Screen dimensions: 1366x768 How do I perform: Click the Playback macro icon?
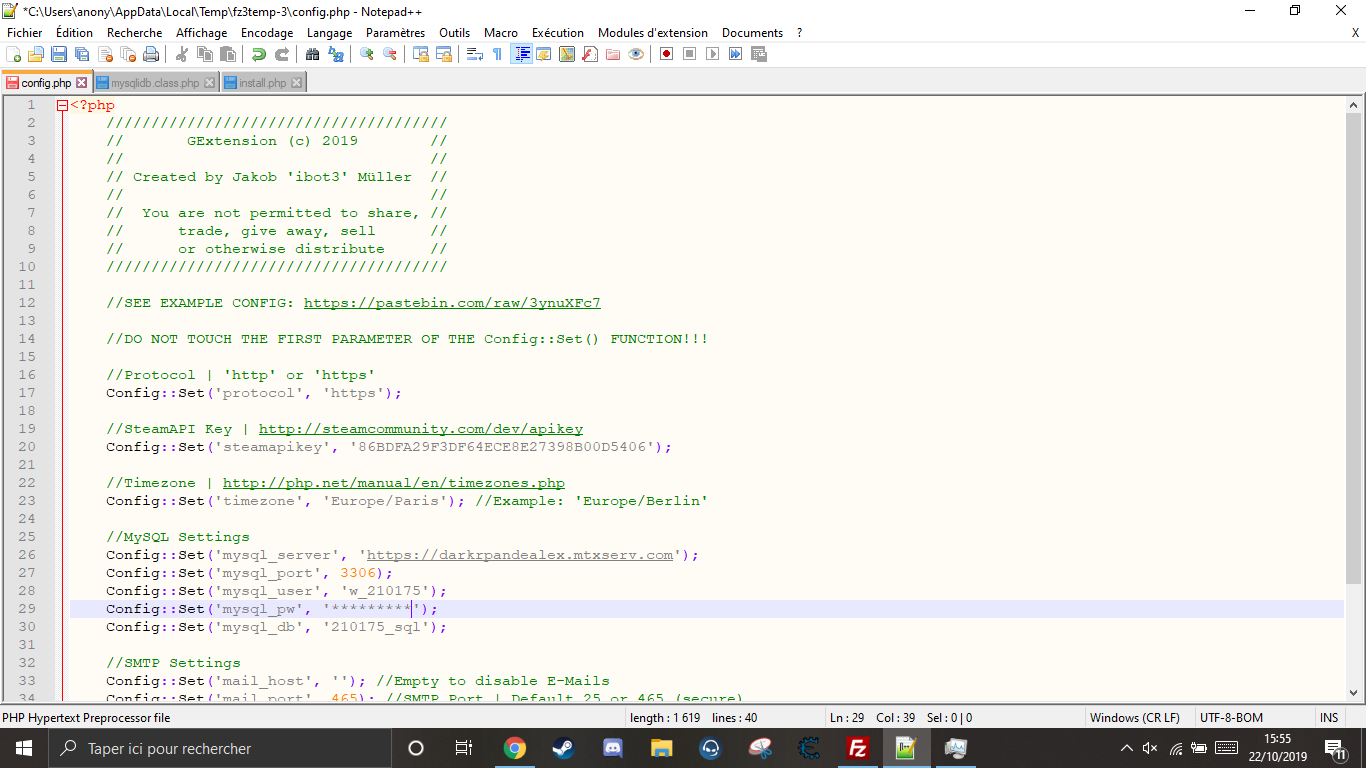tap(712, 54)
